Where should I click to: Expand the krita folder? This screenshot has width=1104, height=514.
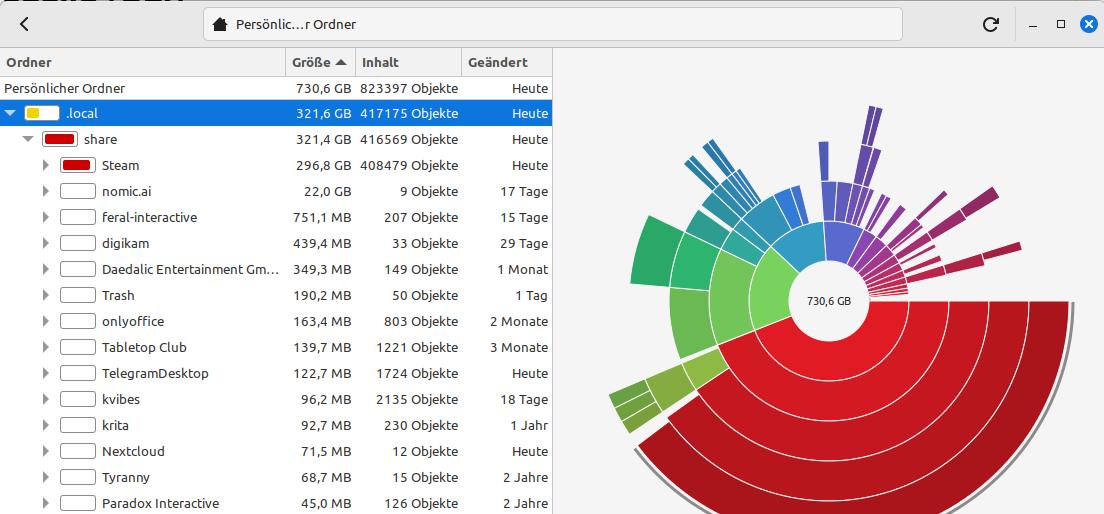coord(46,426)
